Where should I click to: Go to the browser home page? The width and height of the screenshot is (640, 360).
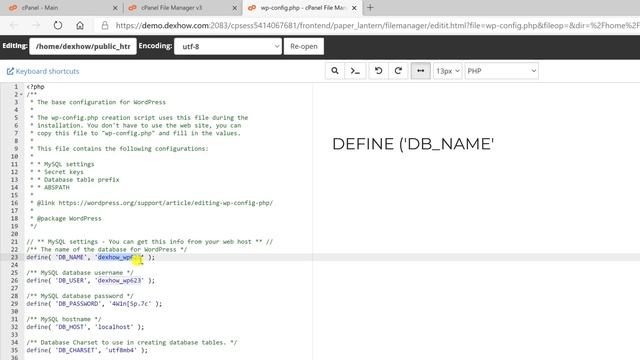(80, 25)
